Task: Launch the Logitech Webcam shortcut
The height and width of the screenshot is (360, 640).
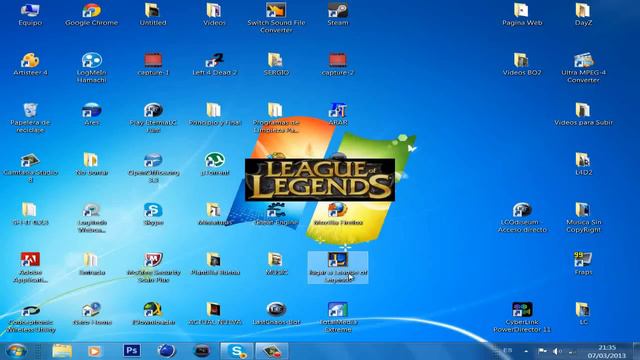Action: 91,218
